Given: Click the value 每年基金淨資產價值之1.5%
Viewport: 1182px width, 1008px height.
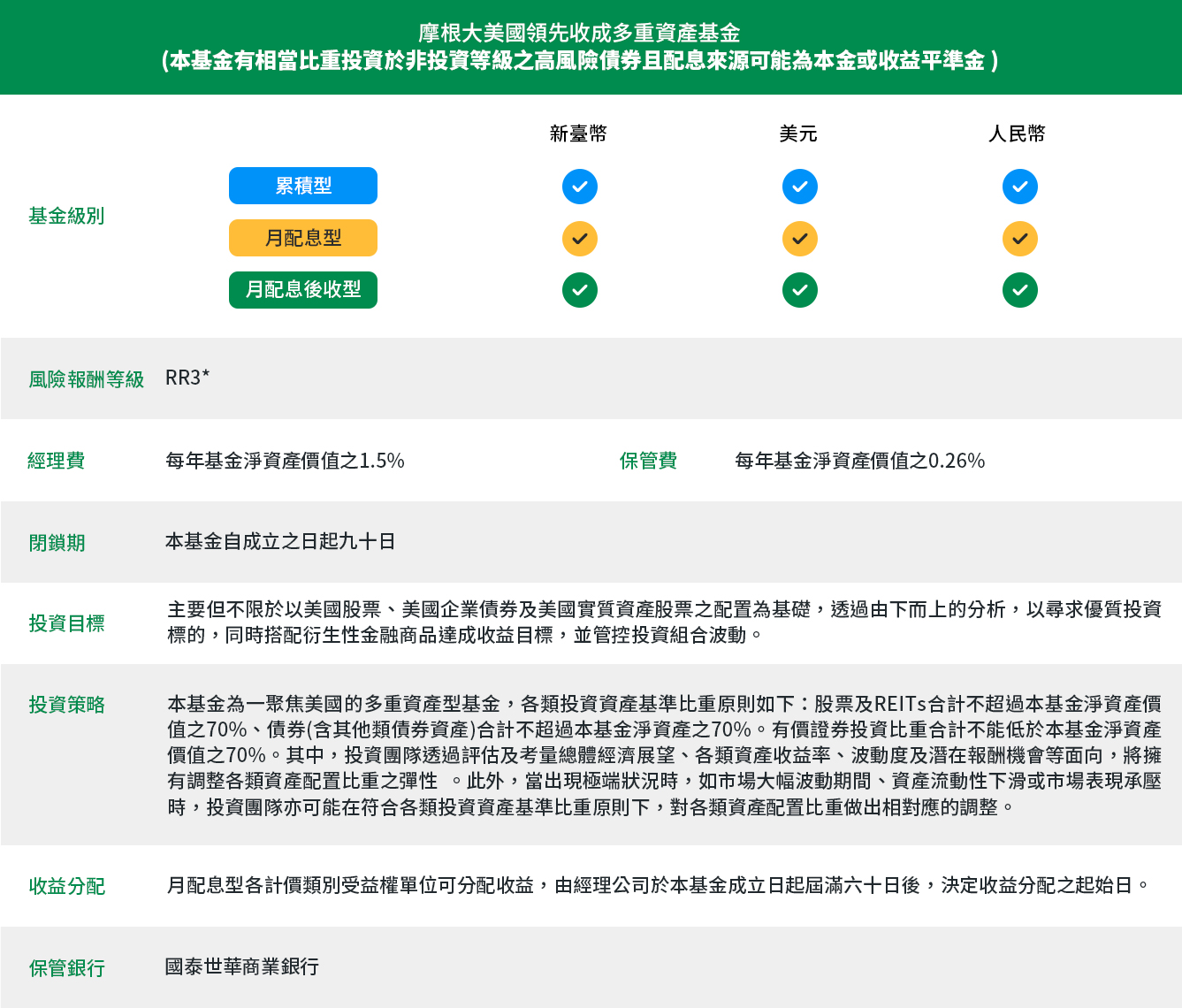Looking at the screenshot, I should click(x=285, y=461).
